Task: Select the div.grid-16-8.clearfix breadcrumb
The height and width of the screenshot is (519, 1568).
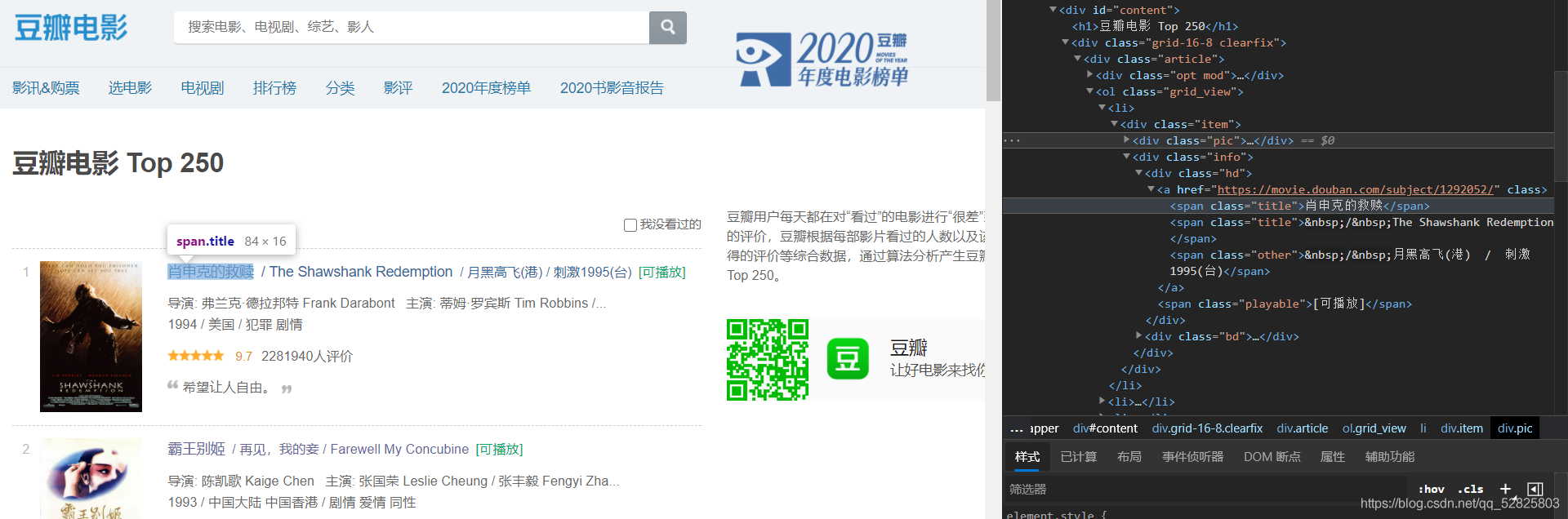Action: pos(1207,428)
